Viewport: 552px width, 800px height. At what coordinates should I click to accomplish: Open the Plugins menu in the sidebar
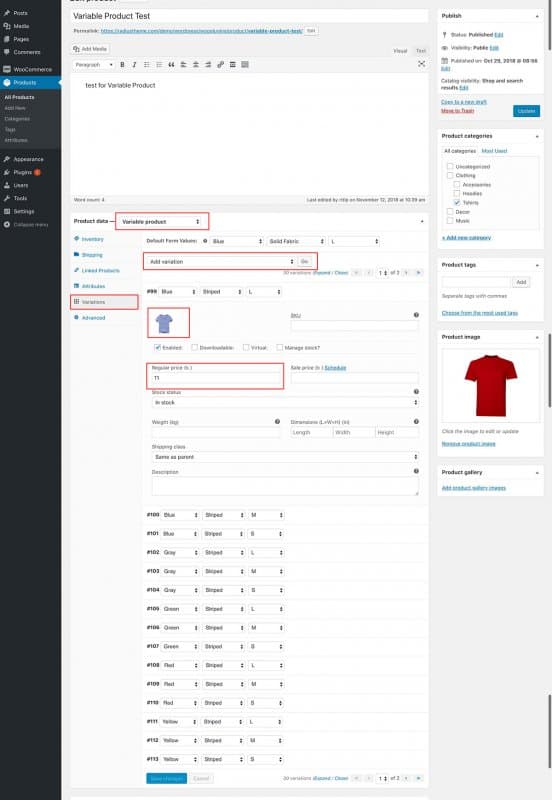tap(23, 172)
